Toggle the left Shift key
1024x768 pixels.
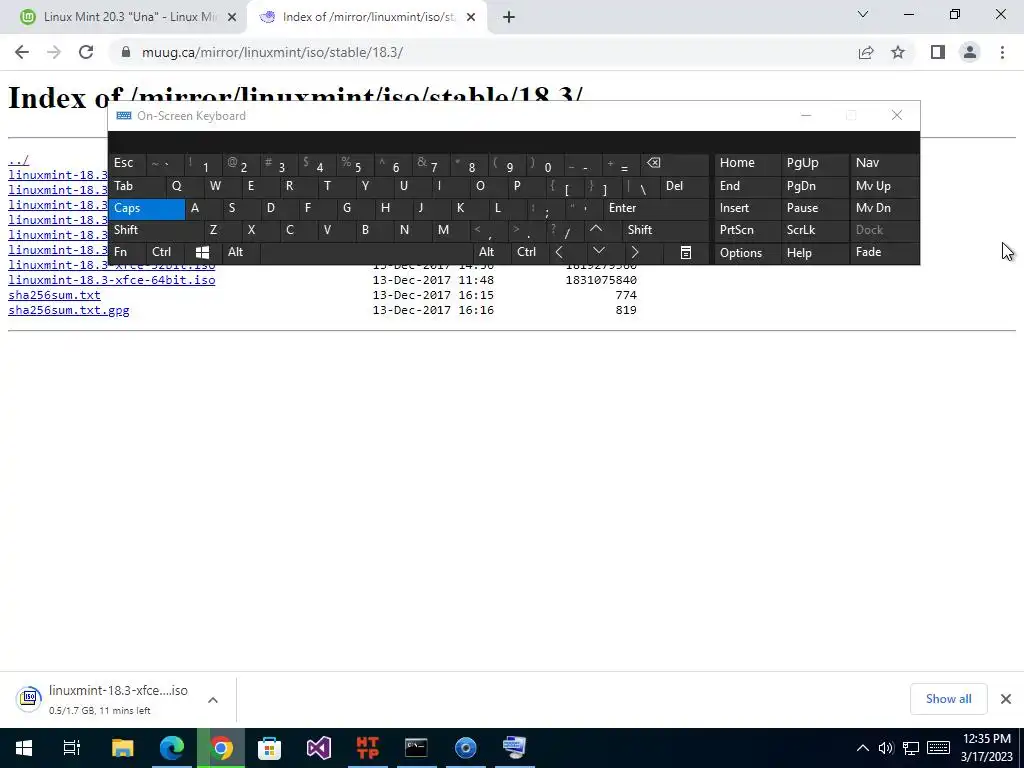coord(156,230)
